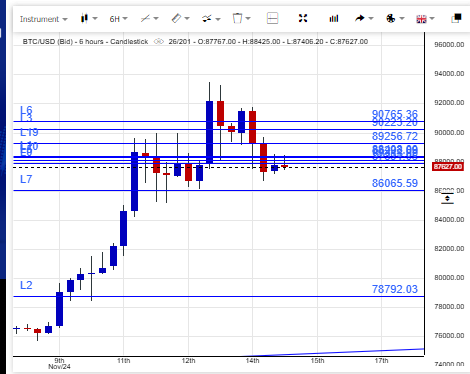Open the line drawing tools menu

coord(149,18)
